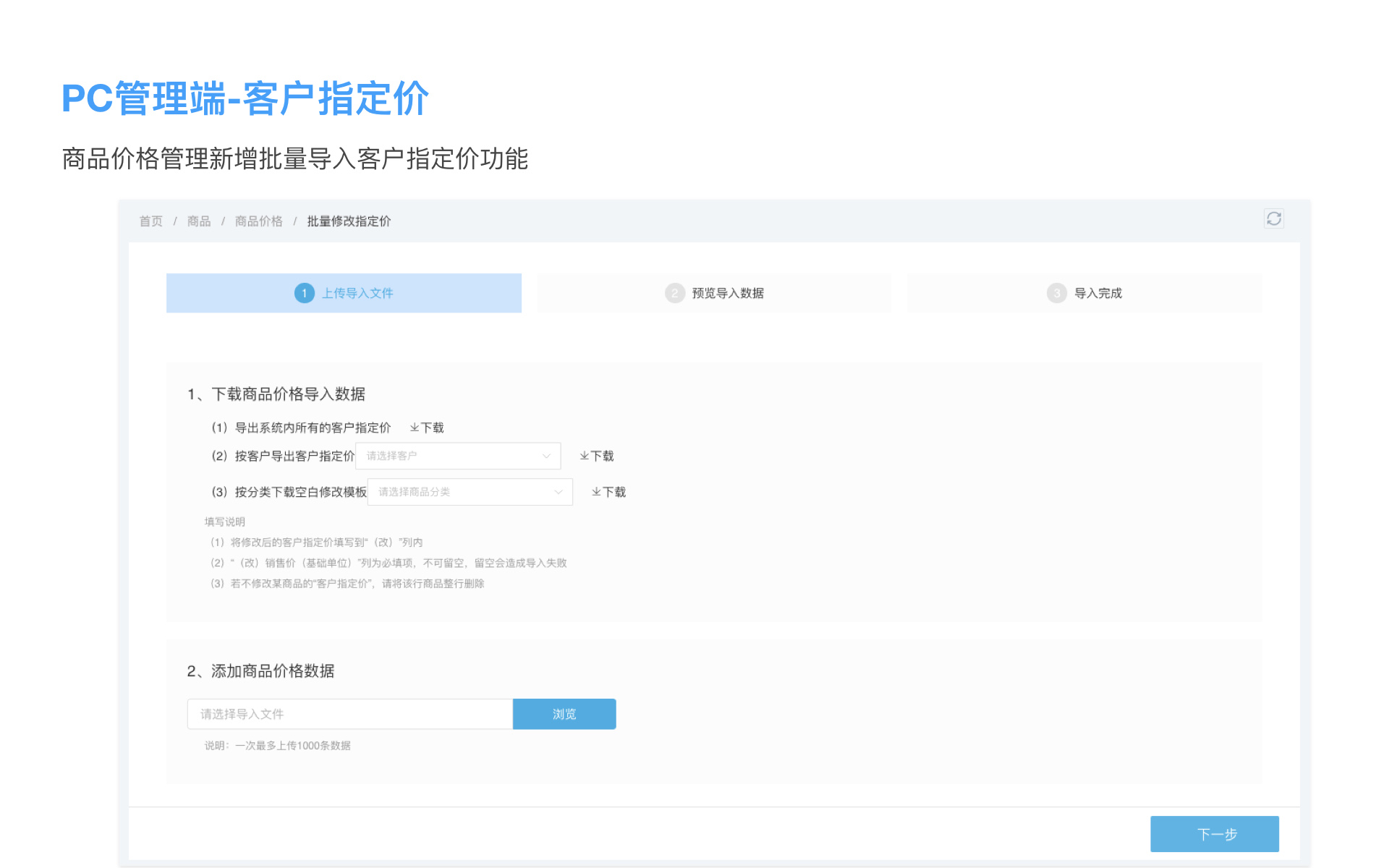This screenshot has height=868, width=1389.
Task: Open 商品 breadcrumb link
Action: [199, 221]
